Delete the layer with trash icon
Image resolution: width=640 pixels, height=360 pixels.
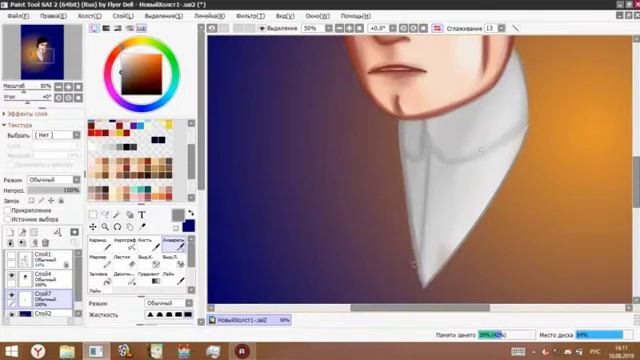[45, 243]
